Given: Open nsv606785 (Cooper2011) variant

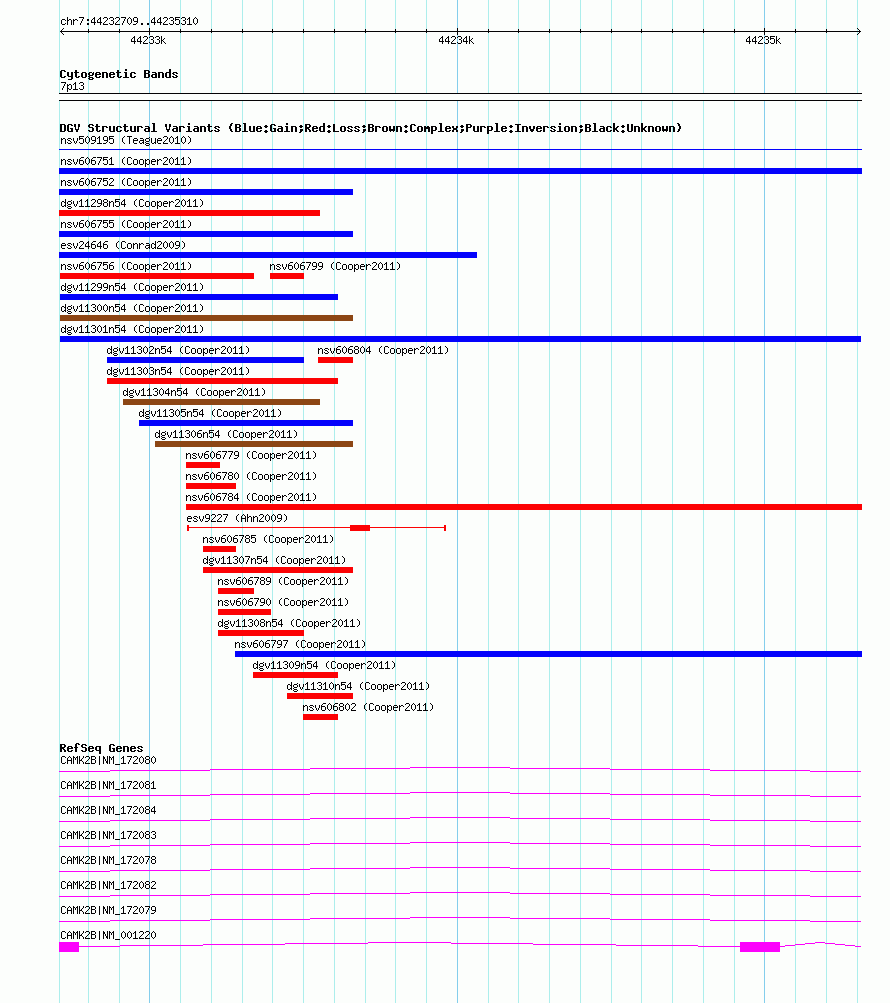Looking at the screenshot, I should click(268, 539).
